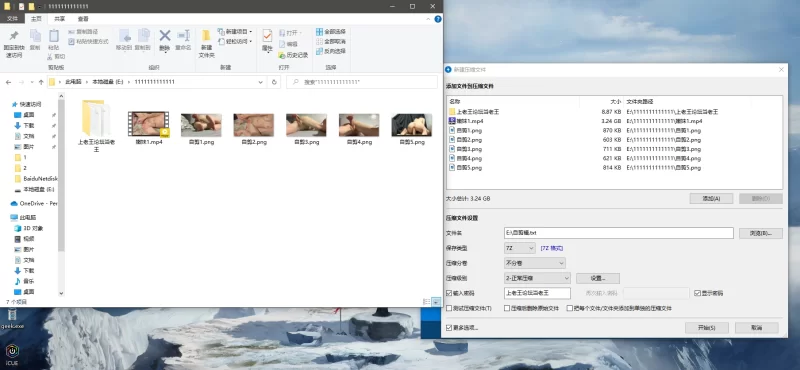Click the 反向选择 icon
Image resolution: width=800 pixels, height=370 pixels.
(319, 51)
